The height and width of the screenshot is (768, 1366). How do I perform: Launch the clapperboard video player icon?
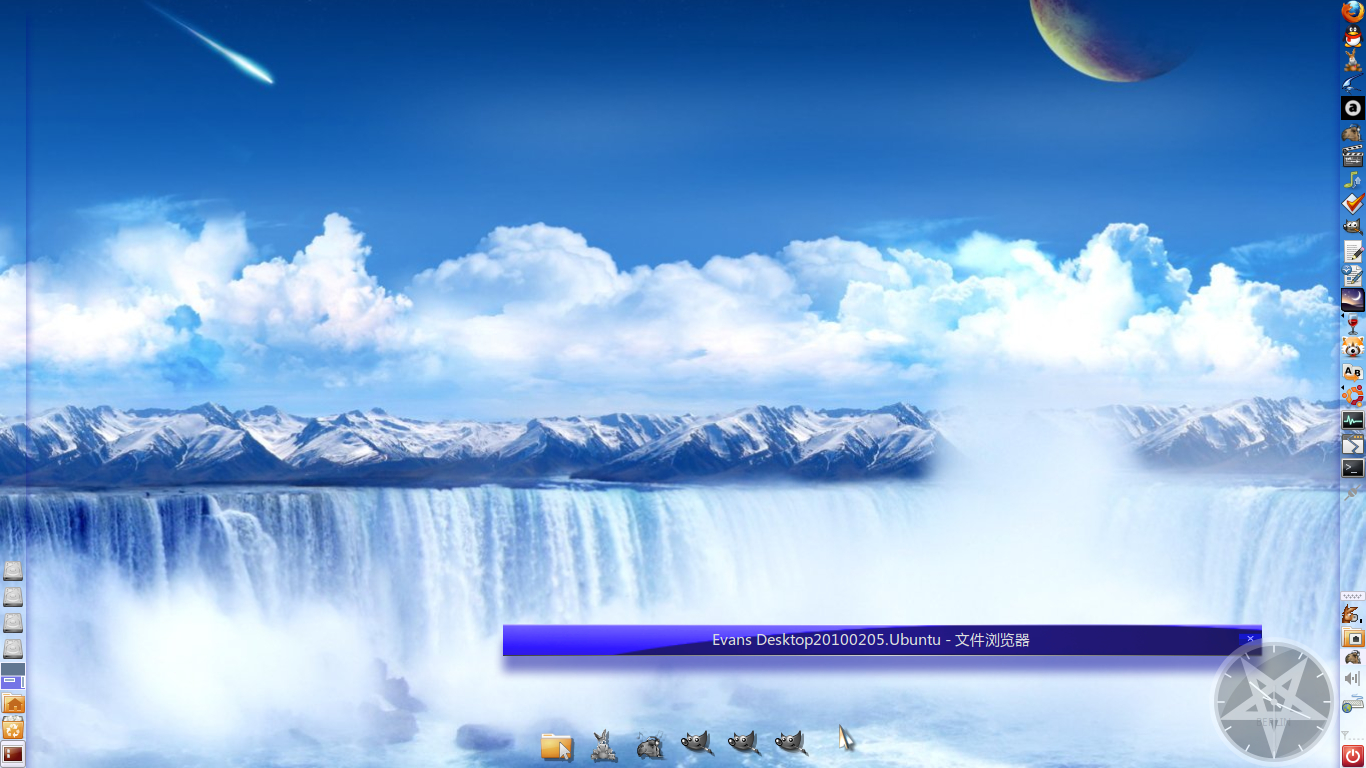(x=1353, y=156)
